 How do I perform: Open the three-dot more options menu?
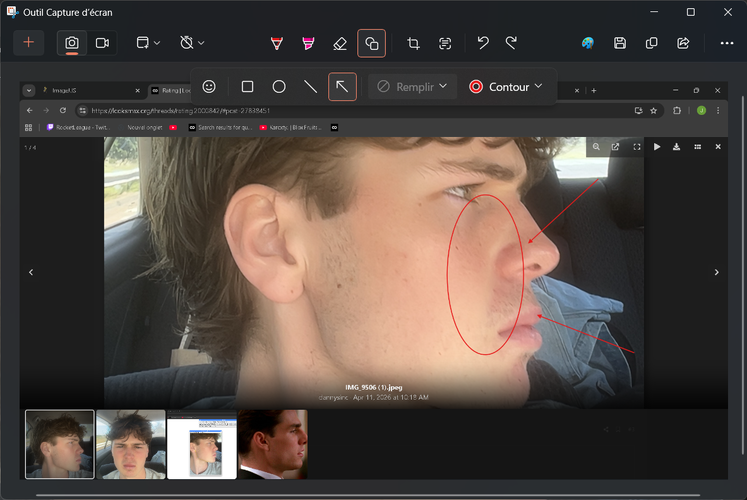[727, 43]
